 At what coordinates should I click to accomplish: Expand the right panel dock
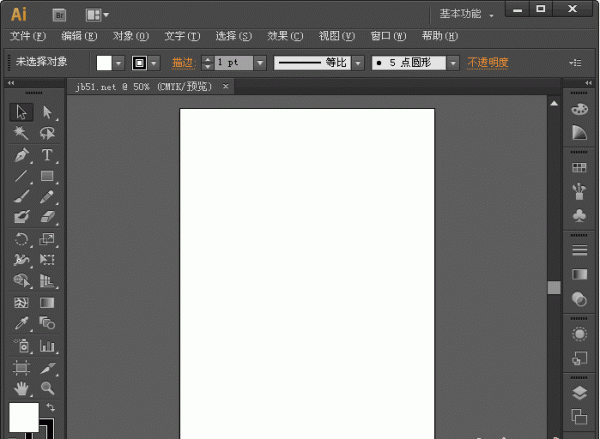(x=589, y=83)
